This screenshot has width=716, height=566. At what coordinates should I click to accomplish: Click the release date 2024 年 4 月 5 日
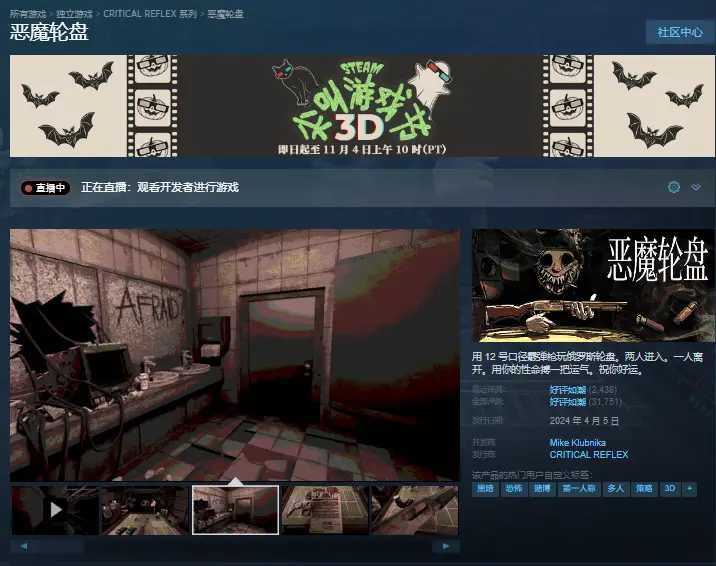click(x=584, y=420)
